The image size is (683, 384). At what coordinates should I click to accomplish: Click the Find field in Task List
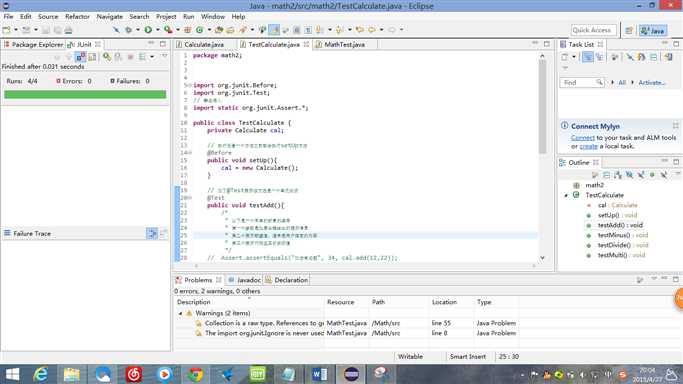582,82
